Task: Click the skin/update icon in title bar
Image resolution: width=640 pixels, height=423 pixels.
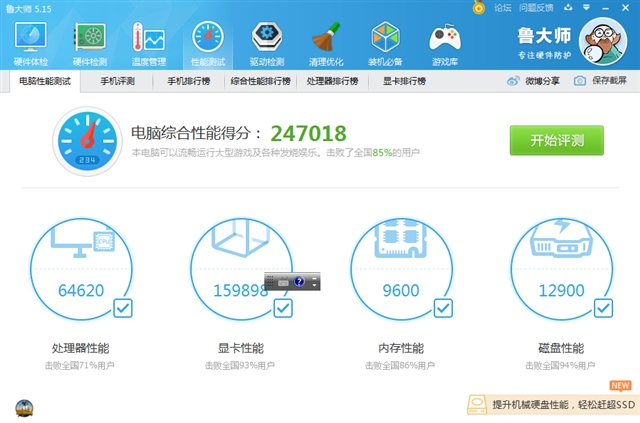Action: pos(568,7)
